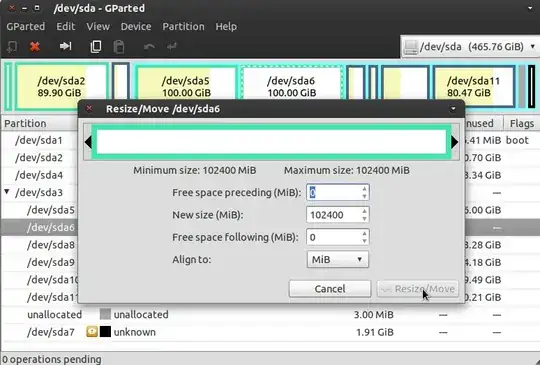Select the /dev/sda1 row in partition list
540x365 pixels.
coord(39,140)
